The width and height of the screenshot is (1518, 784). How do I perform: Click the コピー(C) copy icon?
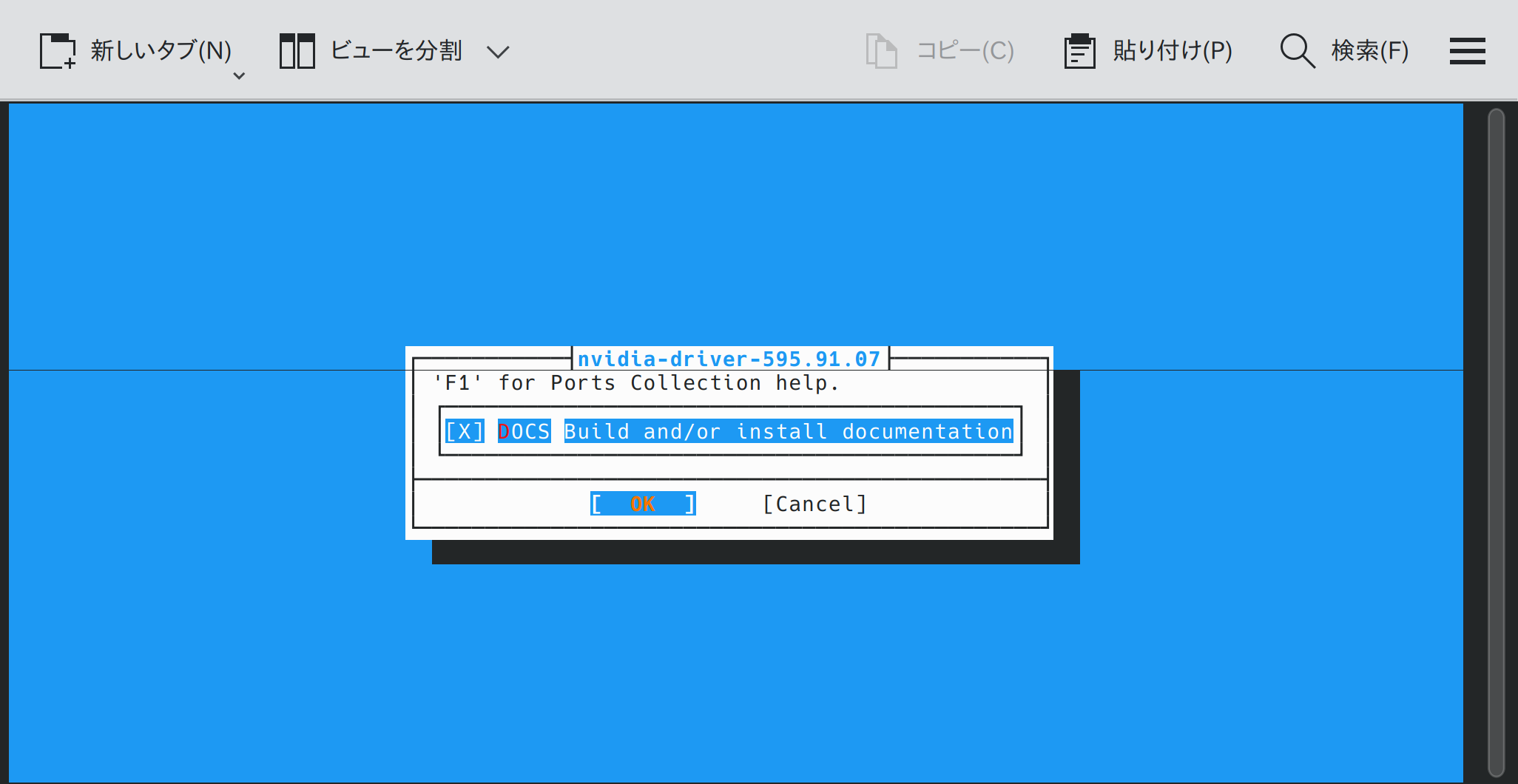[881, 51]
